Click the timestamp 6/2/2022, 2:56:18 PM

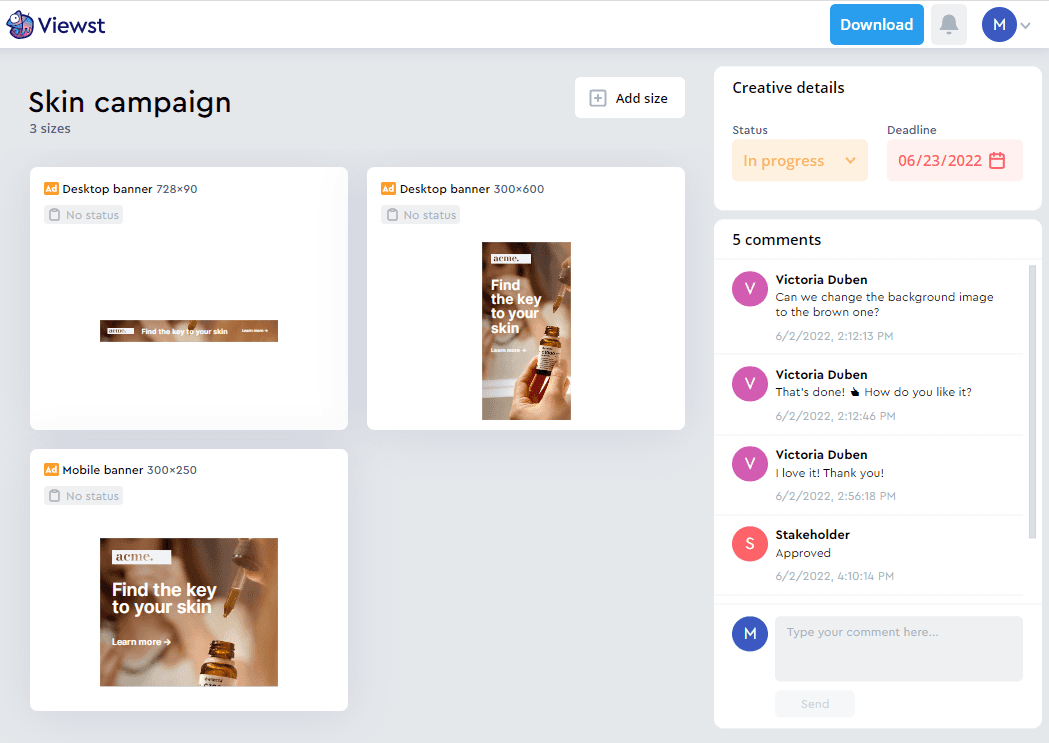[835, 496]
